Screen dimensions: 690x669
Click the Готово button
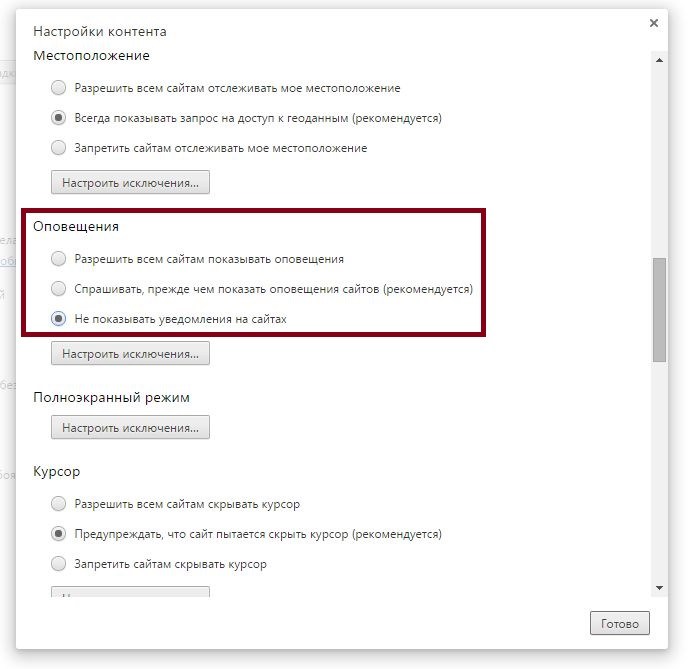(x=620, y=623)
